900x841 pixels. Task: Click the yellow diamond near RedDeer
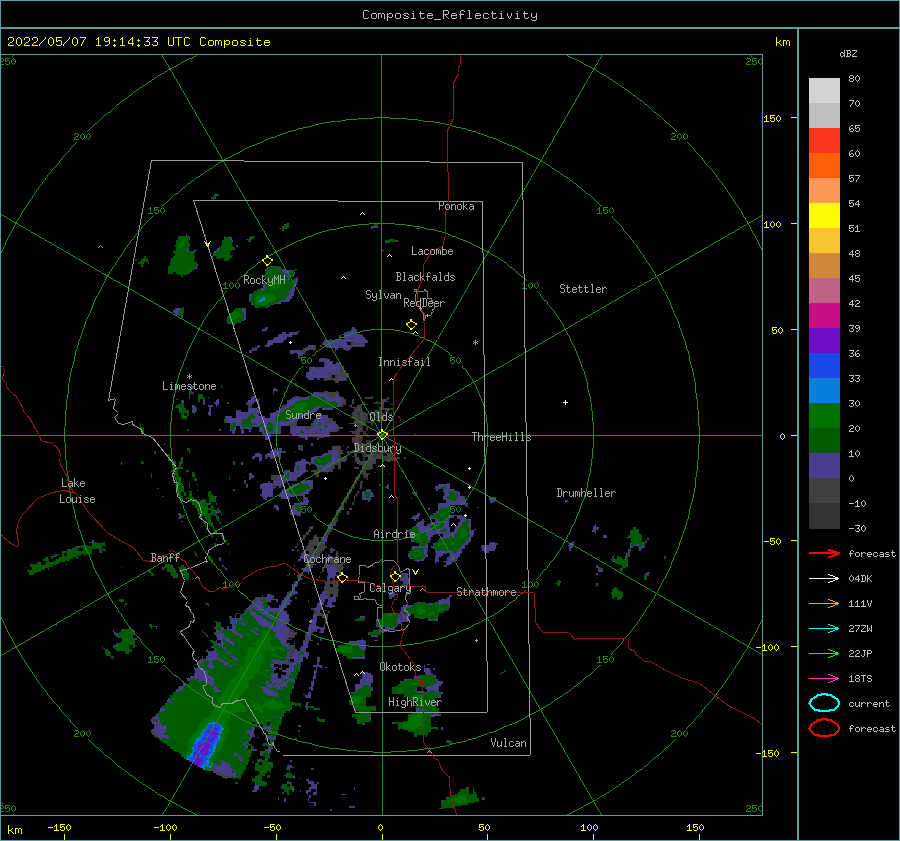[412, 325]
